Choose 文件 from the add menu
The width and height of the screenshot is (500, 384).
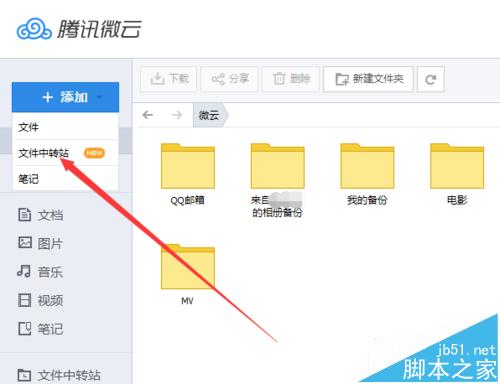[65, 127]
